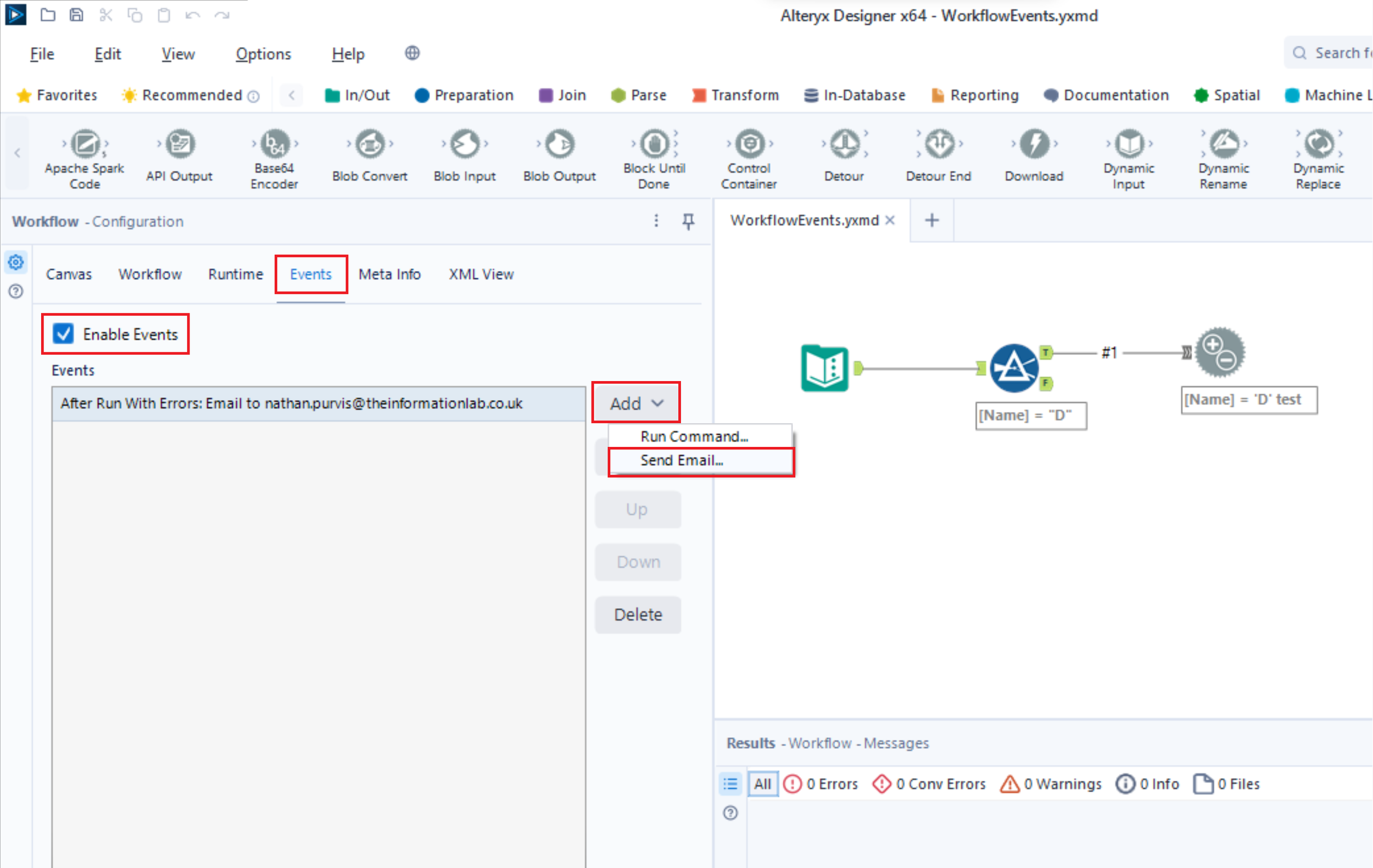Open the Workflow Configuration overflow menu
The width and height of the screenshot is (1373, 868).
click(656, 222)
